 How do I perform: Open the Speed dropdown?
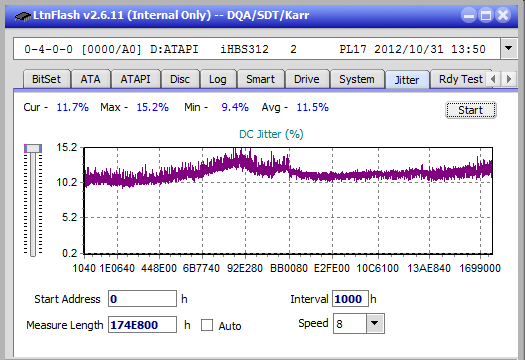point(375,323)
